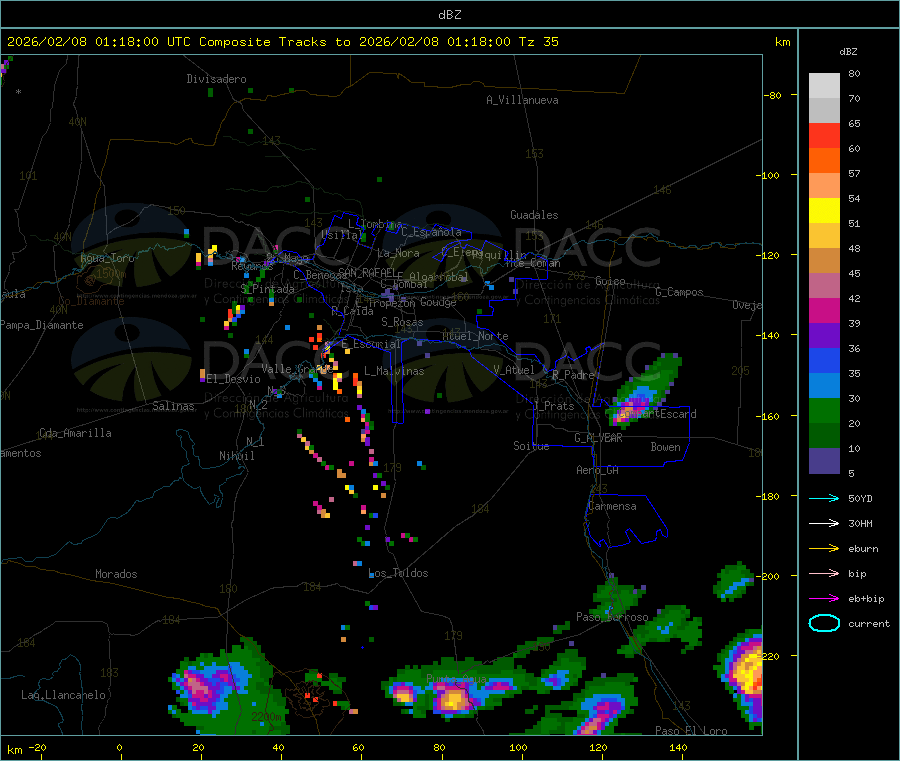Click the '-20' tick on the bottom km axis
The width and height of the screenshot is (900, 761).
click(38, 747)
